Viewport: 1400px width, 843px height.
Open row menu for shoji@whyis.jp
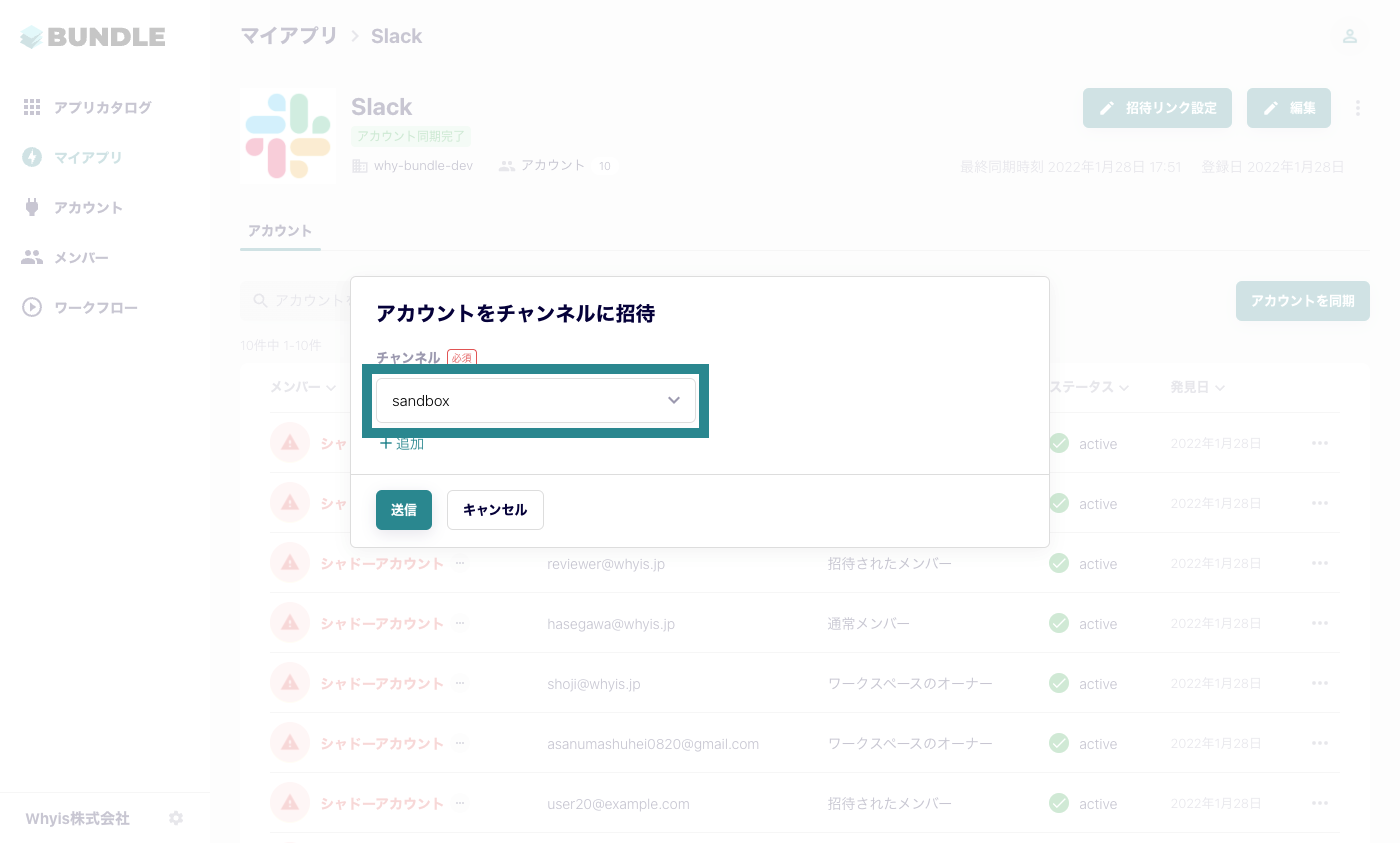click(x=1320, y=683)
